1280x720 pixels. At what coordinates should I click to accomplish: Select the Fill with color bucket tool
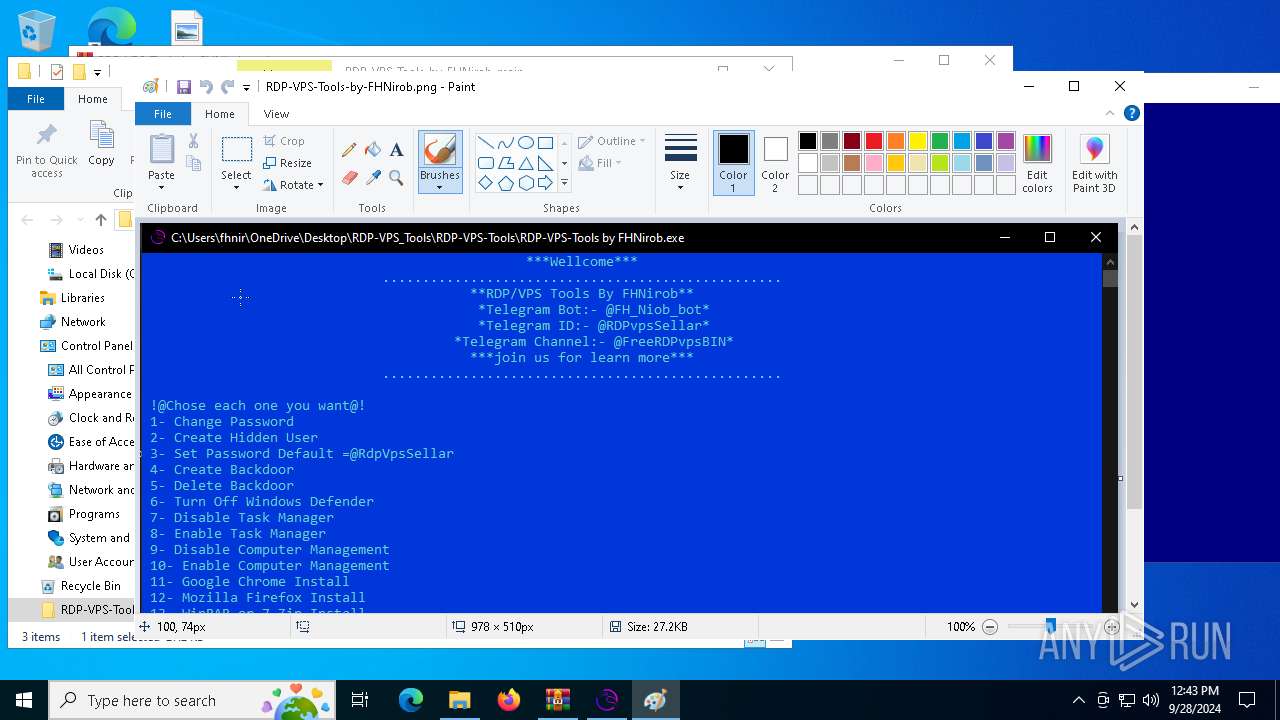373,150
